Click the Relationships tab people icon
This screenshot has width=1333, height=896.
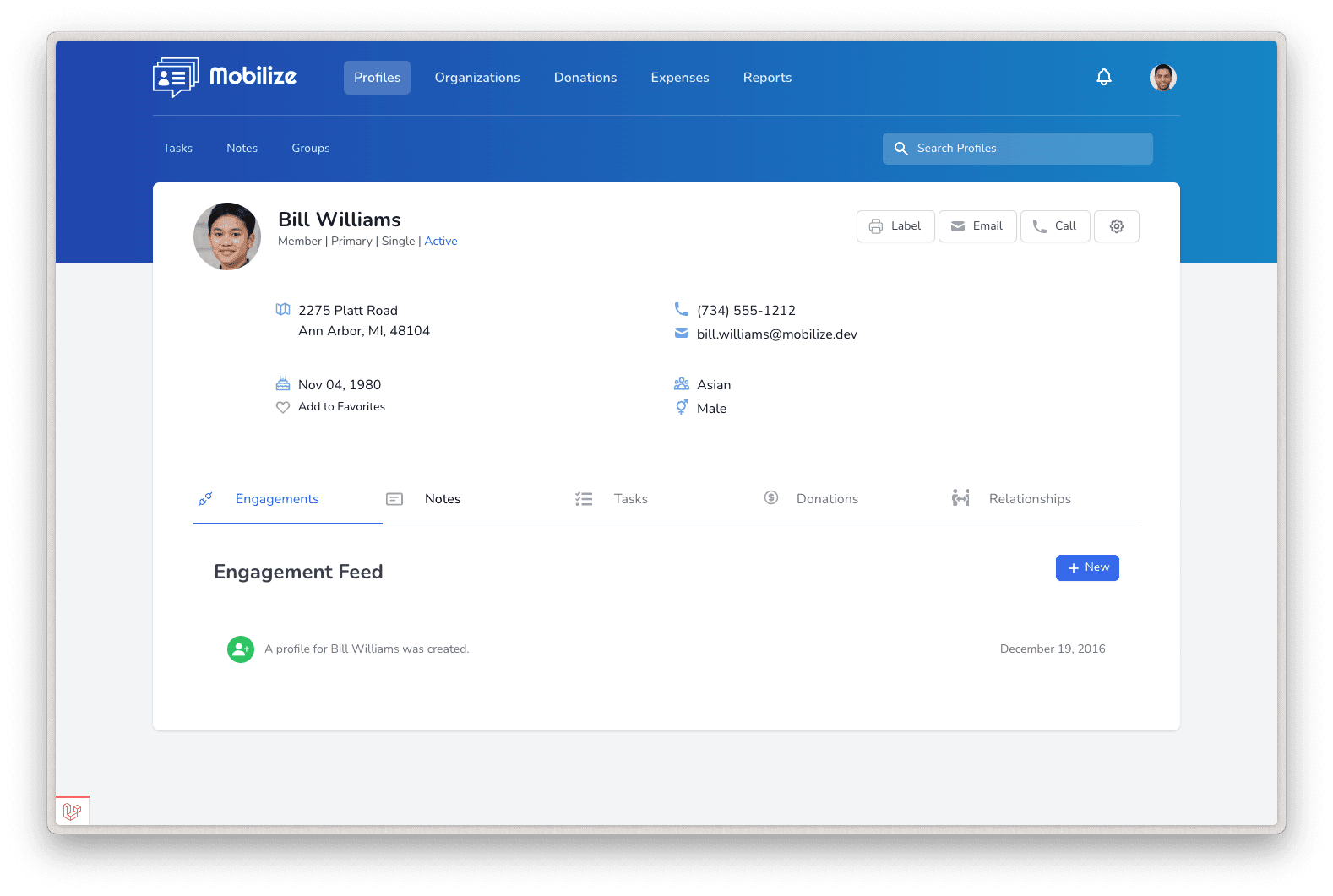(960, 498)
